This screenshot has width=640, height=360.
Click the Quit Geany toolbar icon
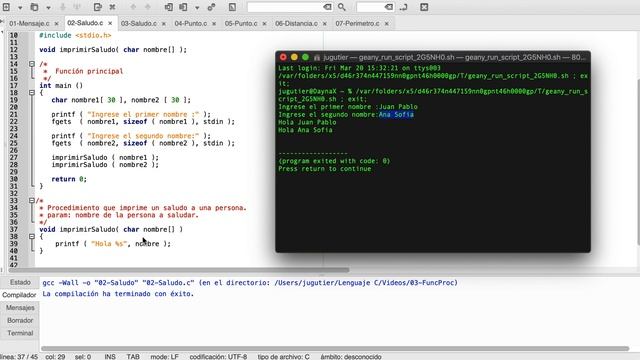coord(424,7)
